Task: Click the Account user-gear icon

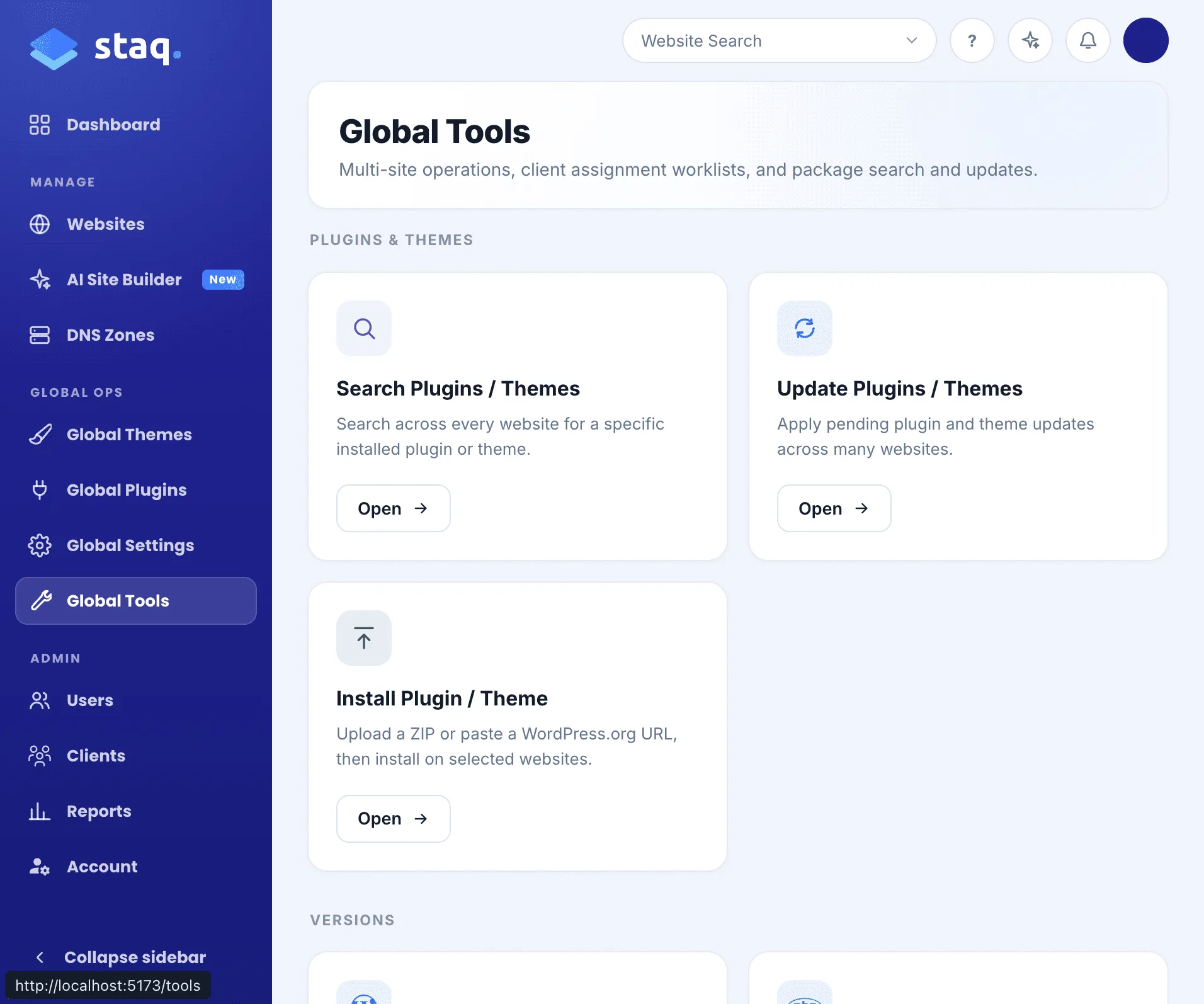Action: coord(40,867)
